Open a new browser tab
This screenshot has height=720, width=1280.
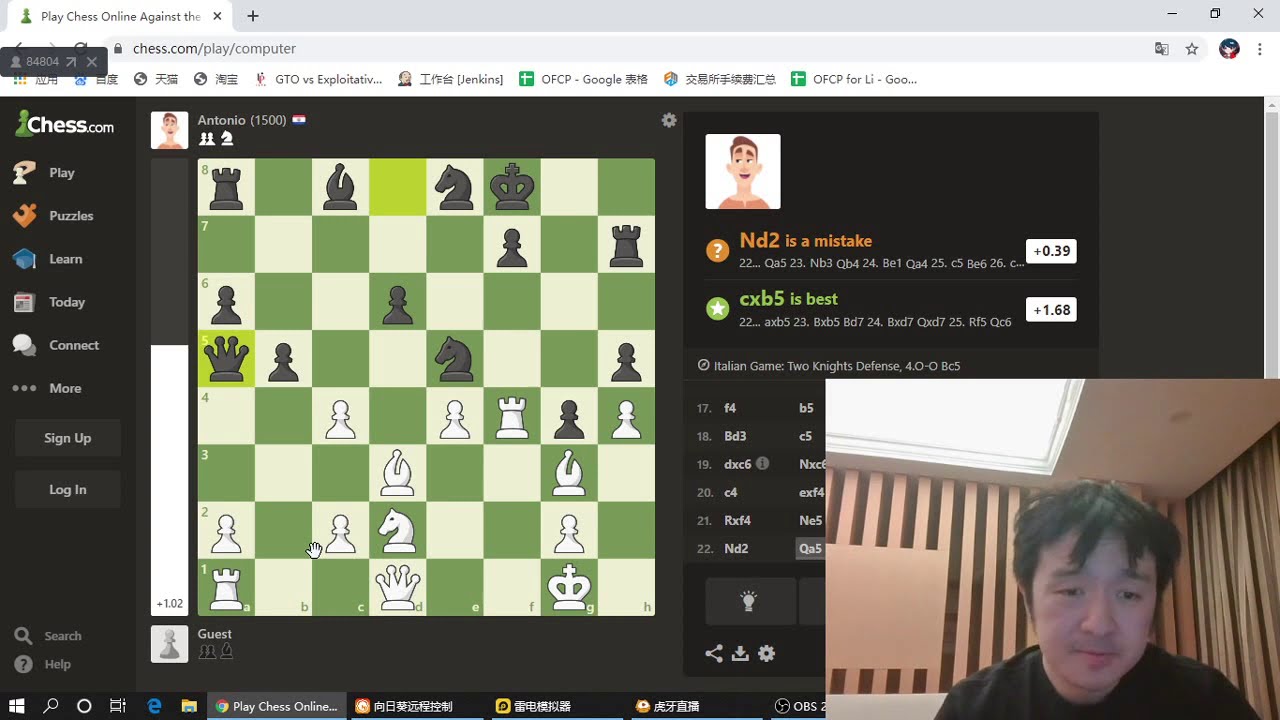coord(253,16)
